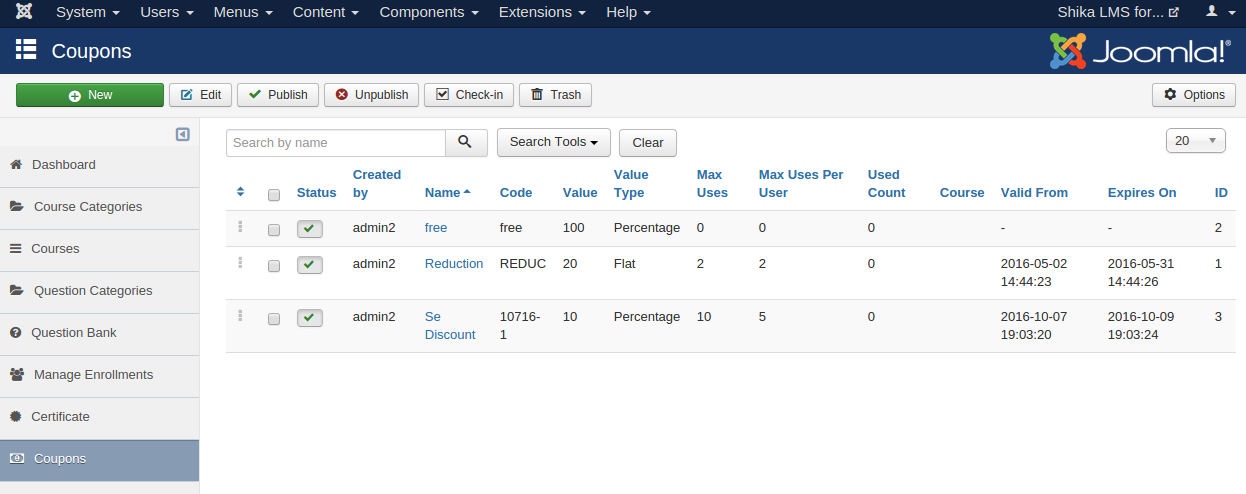Create a new coupon with New button
This screenshot has height=494, width=1246.
click(x=90, y=95)
